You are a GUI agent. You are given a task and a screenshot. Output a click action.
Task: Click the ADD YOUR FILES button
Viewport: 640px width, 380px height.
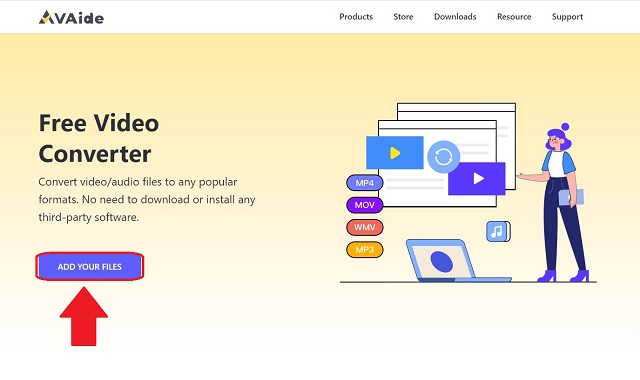point(89,267)
